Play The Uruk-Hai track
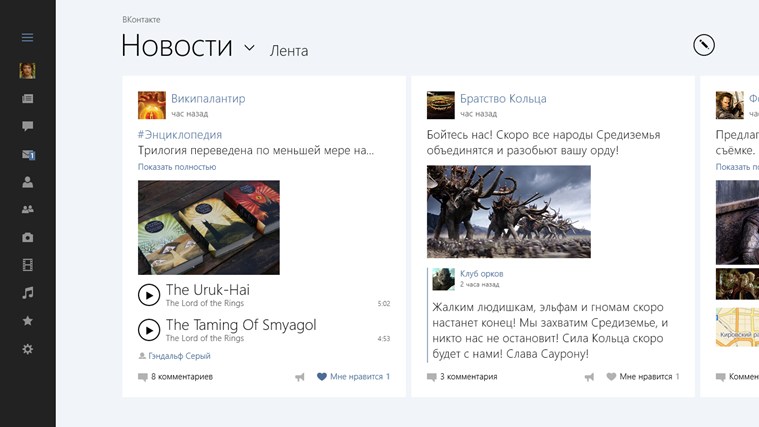Viewport: 759px width, 427px height. click(149, 295)
